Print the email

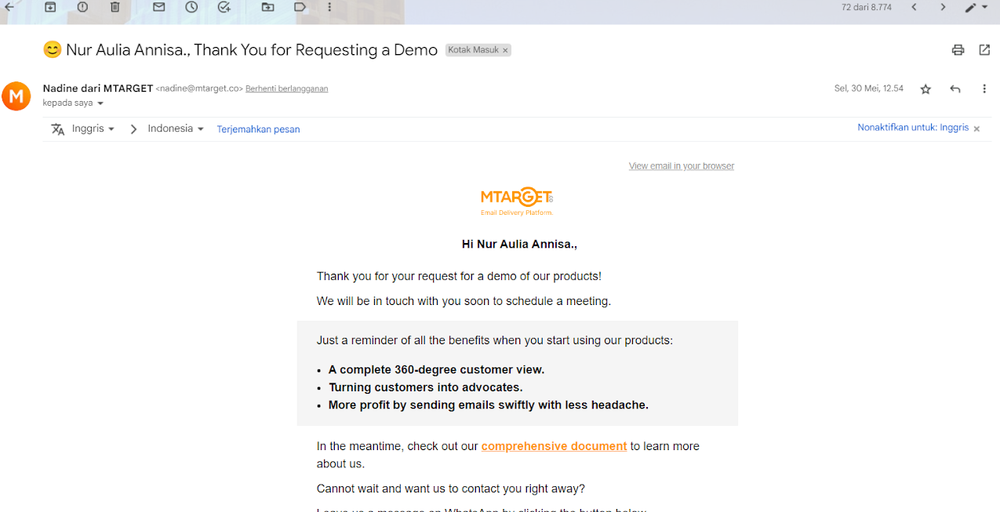click(x=958, y=50)
